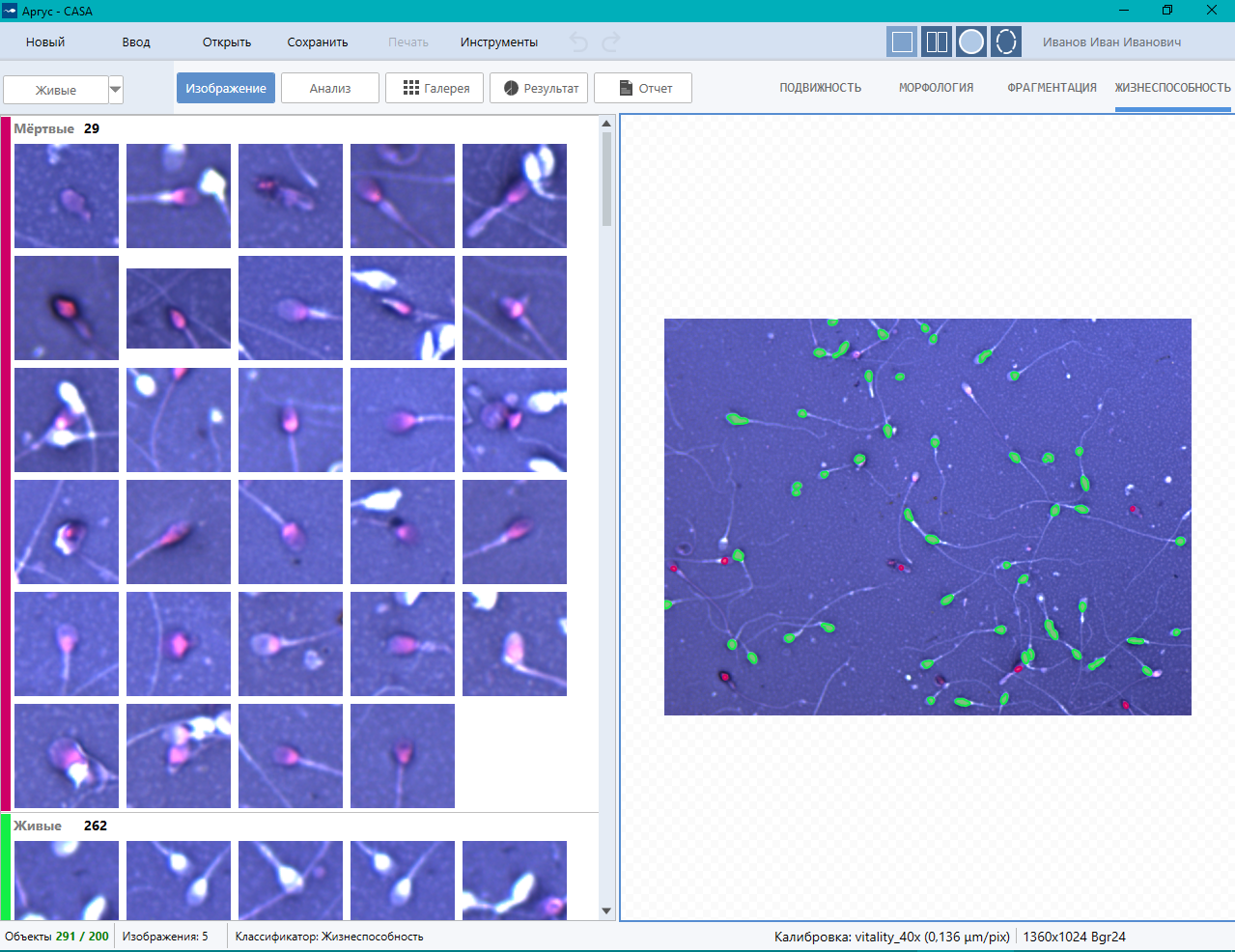
Task: Switch to the Анализ view
Action: pos(330,88)
